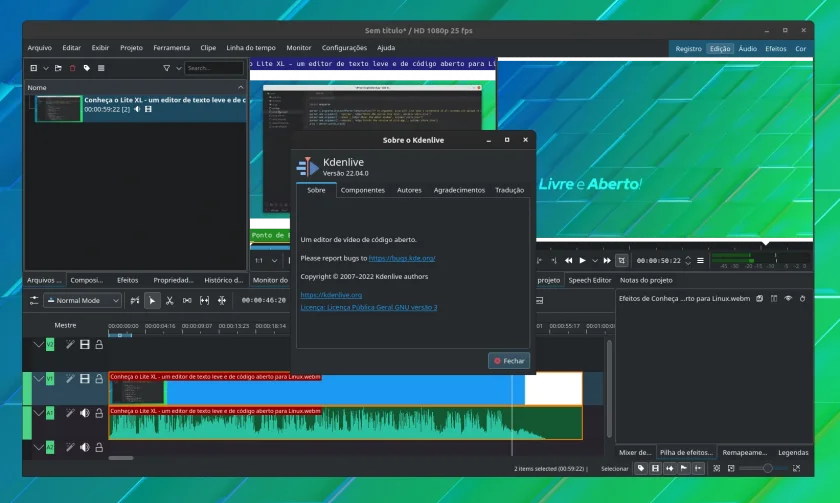Click the filter funnel icon in project bin

point(167,68)
